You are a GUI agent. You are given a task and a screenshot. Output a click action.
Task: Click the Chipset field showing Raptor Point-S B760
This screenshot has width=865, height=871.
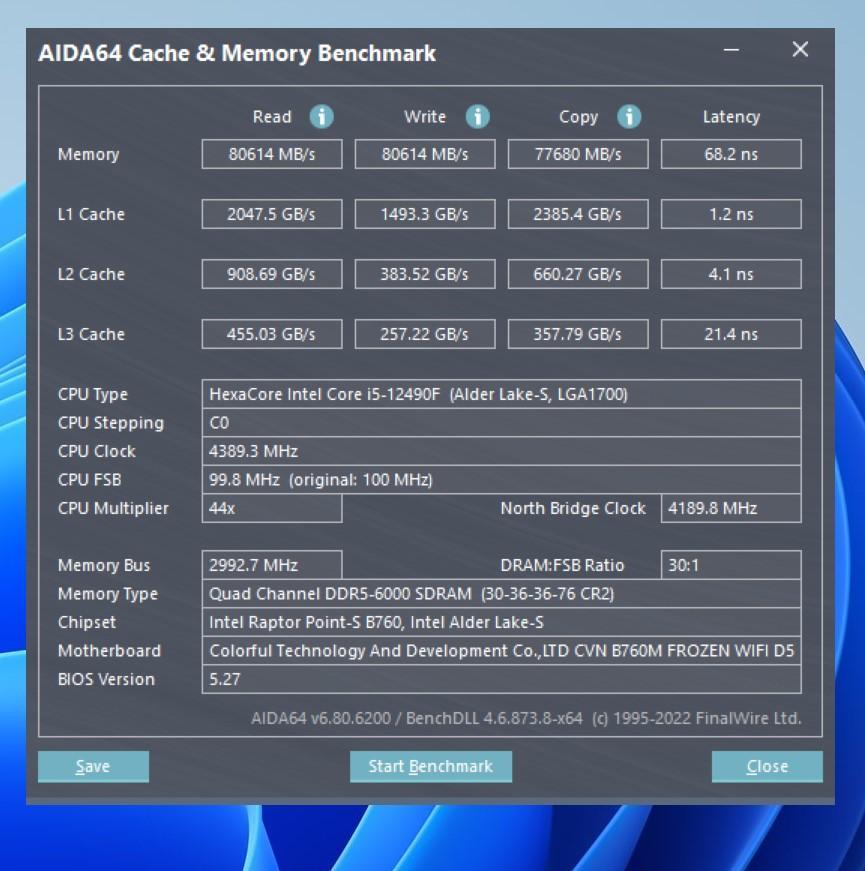502,622
